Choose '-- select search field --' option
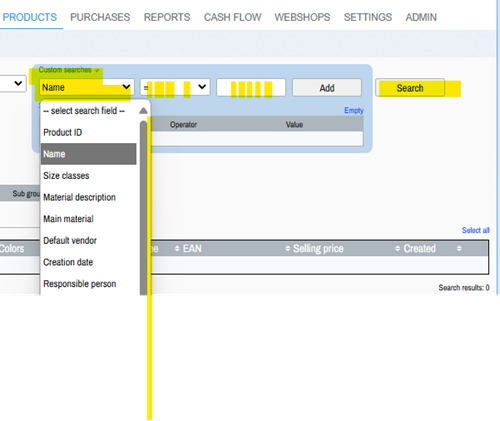The width and height of the screenshot is (500, 421). point(88,111)
